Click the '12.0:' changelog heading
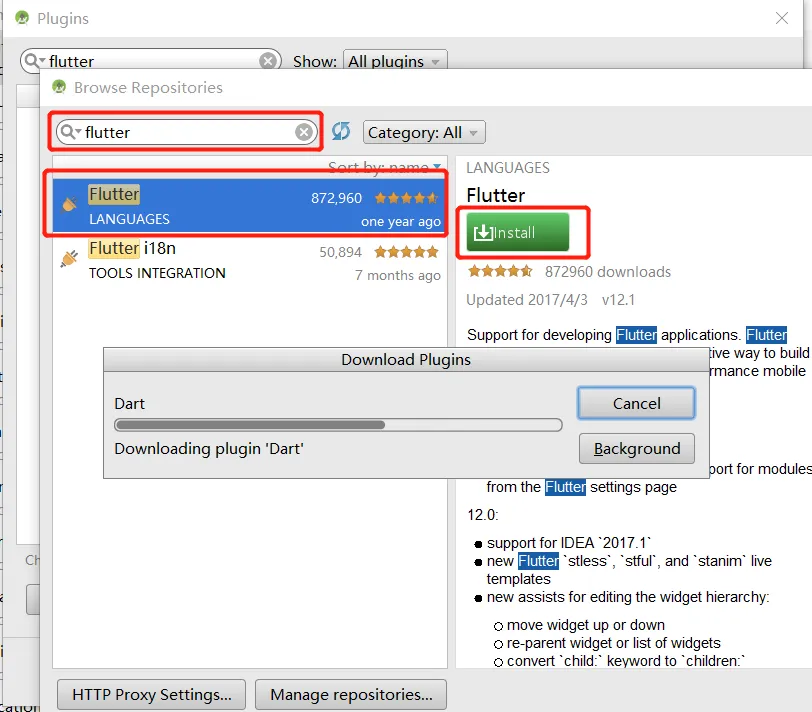 coord(483,515)
